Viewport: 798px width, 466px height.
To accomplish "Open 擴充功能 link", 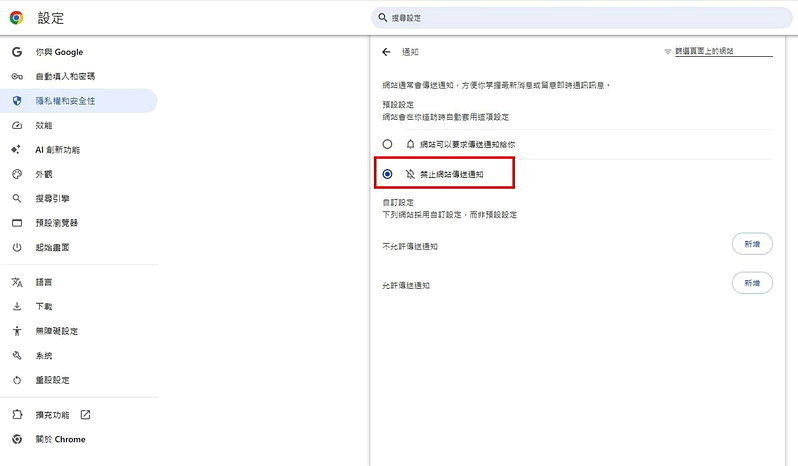I will 79,415.
